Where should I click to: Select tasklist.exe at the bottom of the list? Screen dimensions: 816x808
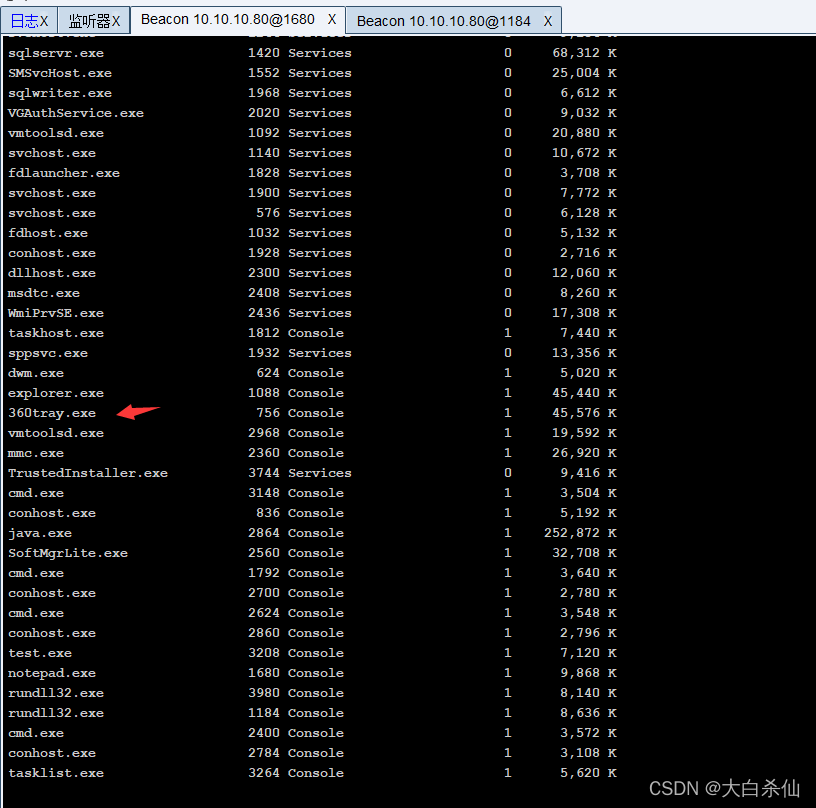pos(55,772)
